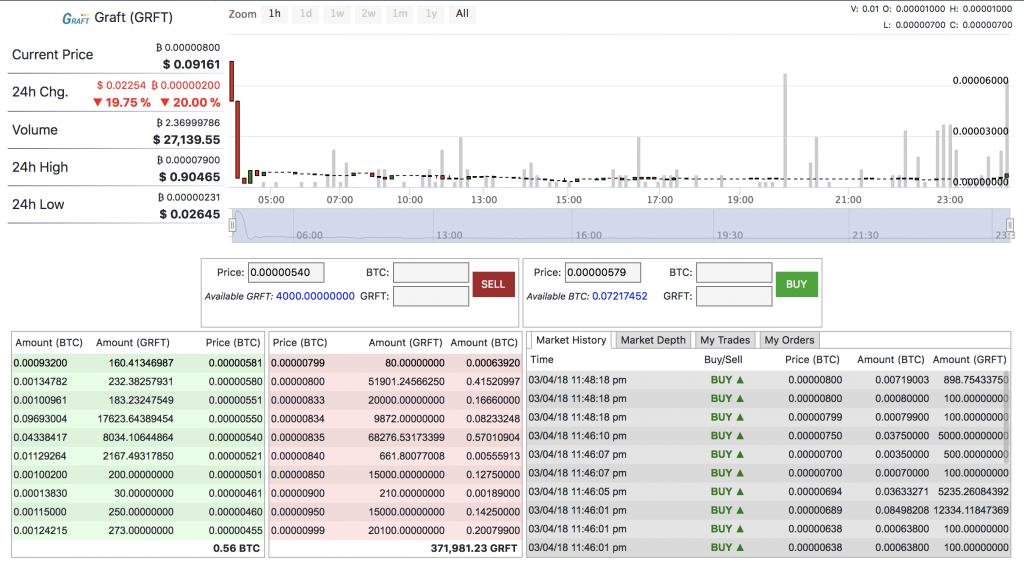Select buy order at price 0.00000460
The height and width of the screenshot is (573, 1024).
pos(138,512)
